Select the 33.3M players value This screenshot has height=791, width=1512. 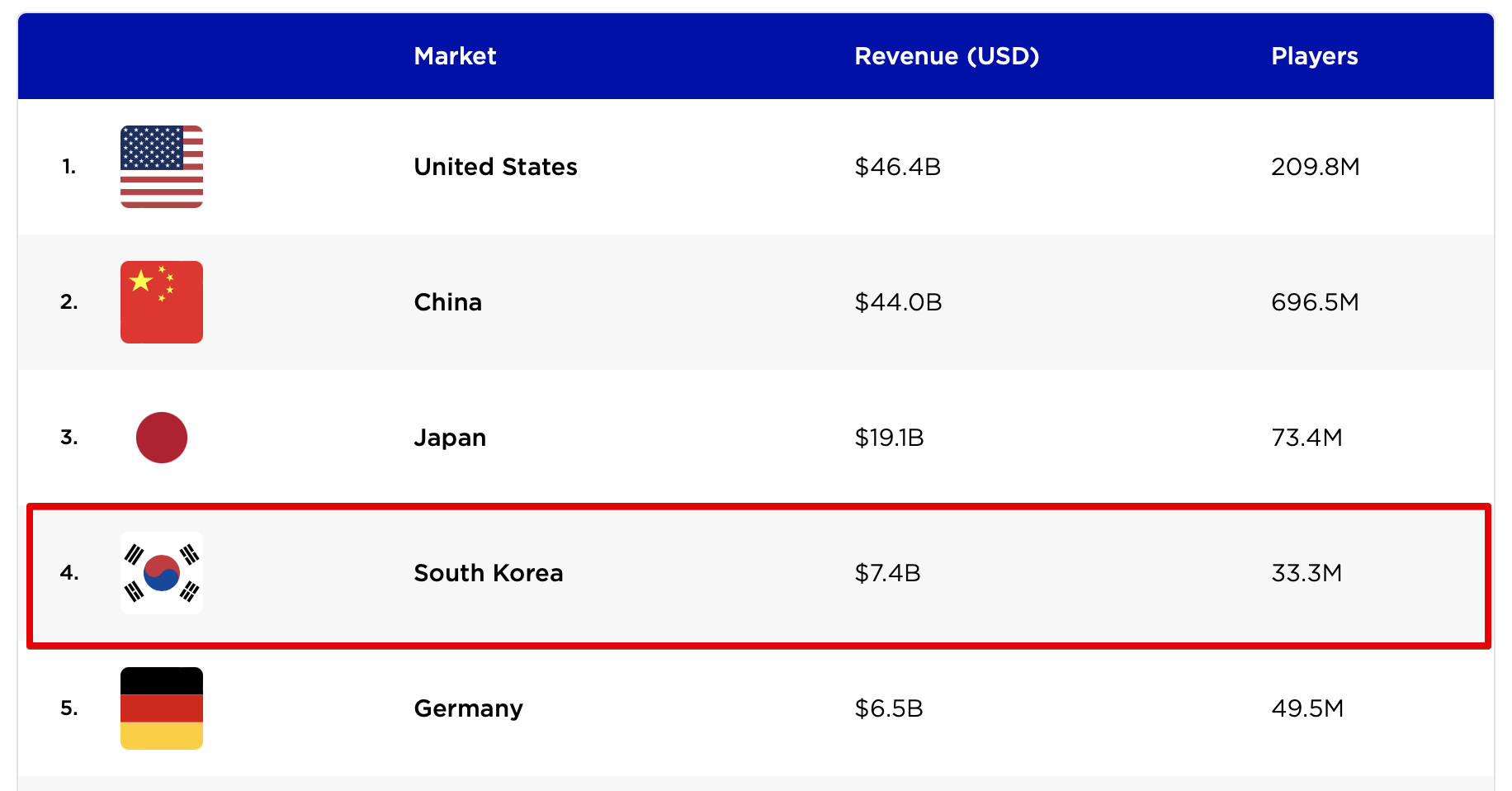[x=1308, y=572]
